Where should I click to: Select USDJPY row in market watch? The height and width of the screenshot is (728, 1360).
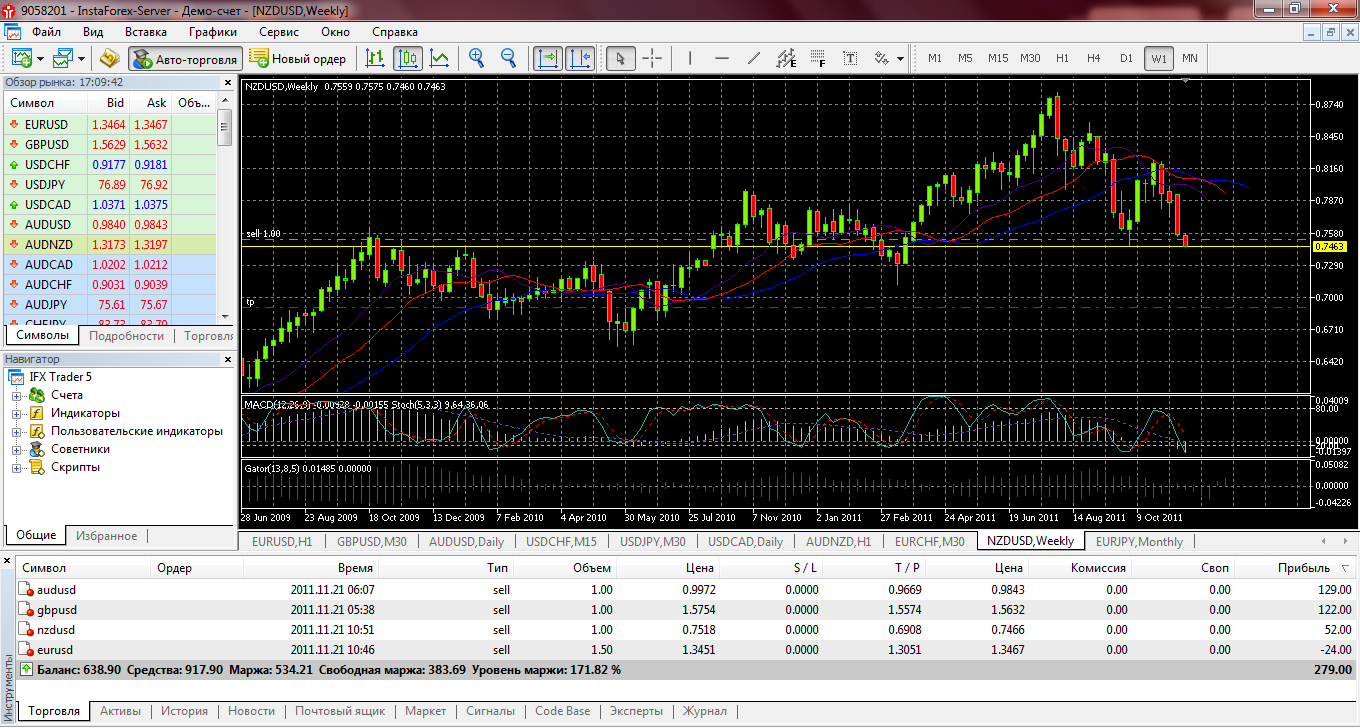(110, 185)
